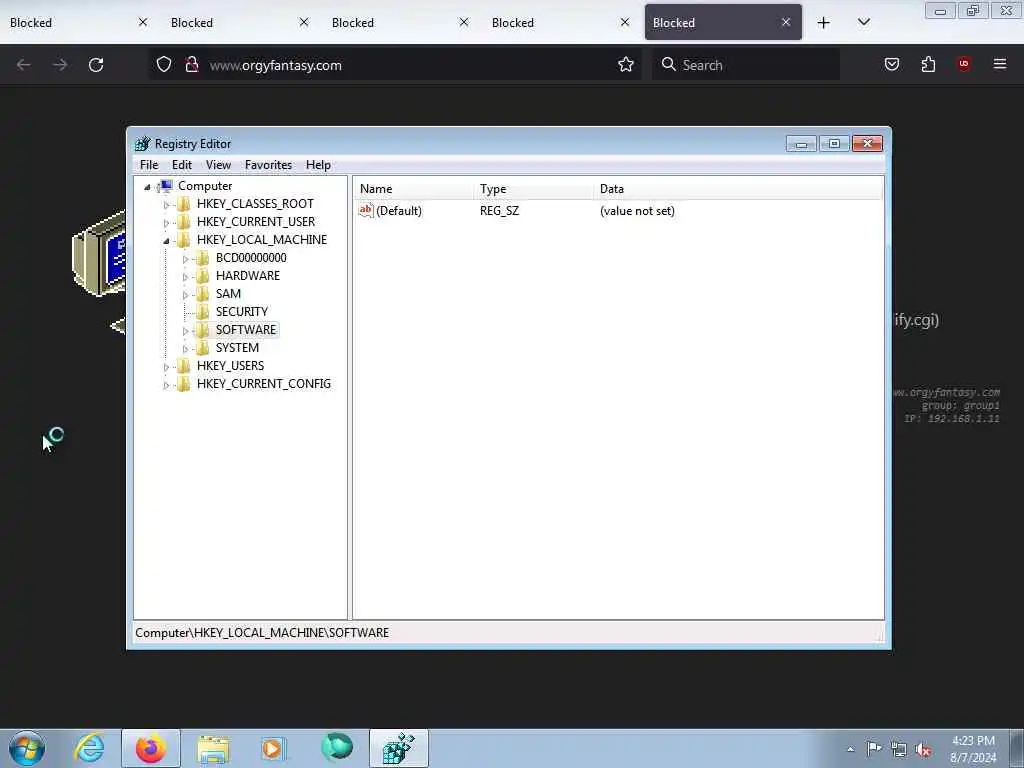Click the Firefox address bar URL
Viewport: 1024px width, 768px height.
[x=276, y=65]
